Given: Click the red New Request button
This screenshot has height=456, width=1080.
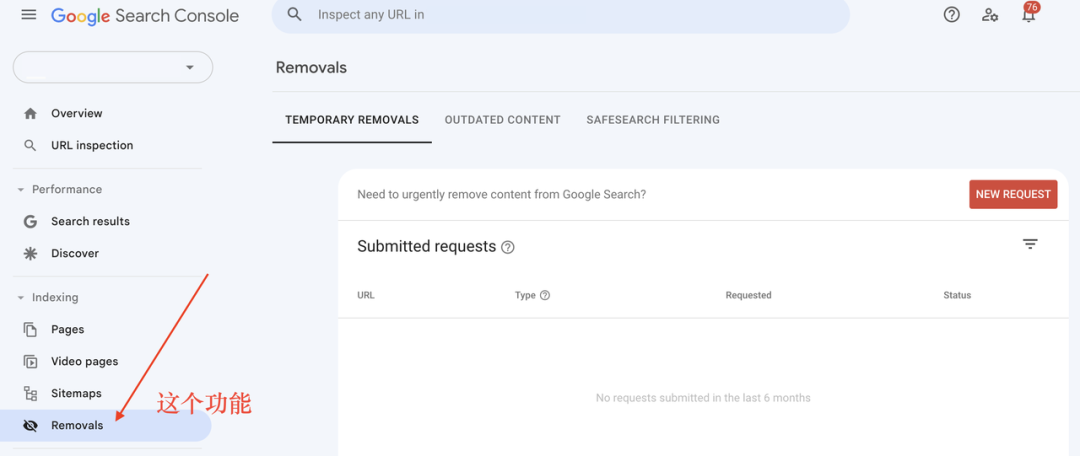Looking at the screenshot, I should coord(1012,194).
